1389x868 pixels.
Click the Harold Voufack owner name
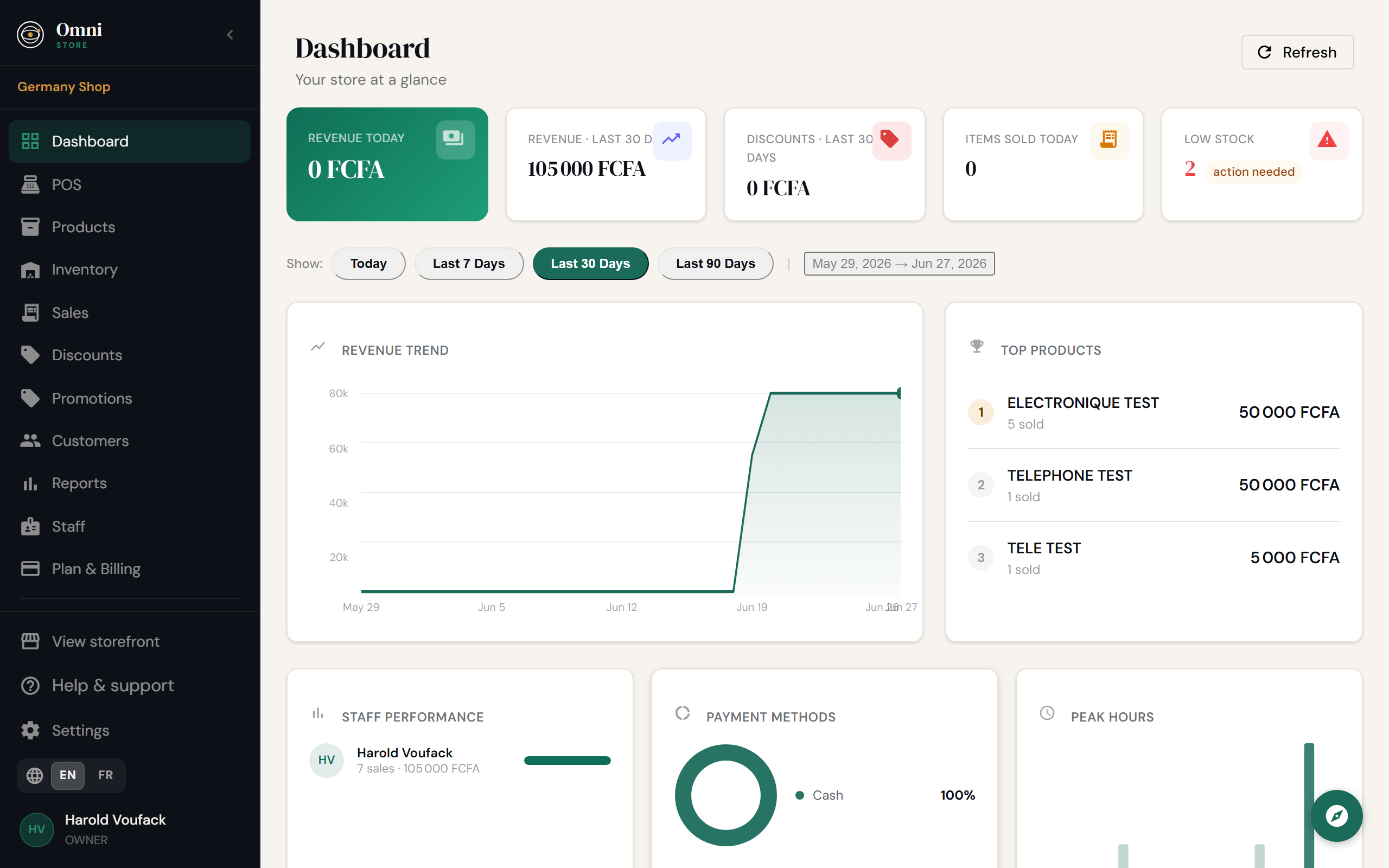tap(116, 820)
